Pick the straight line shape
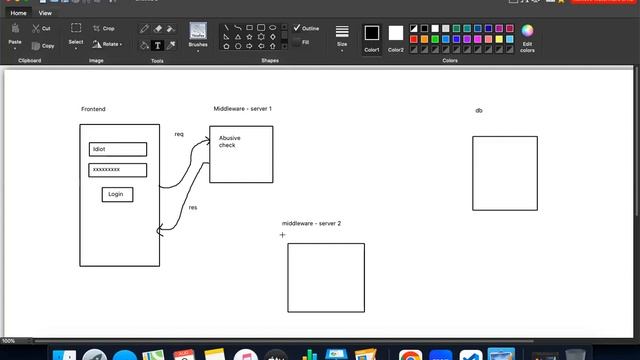Screen dimensions: 640x360 click(x=226, y=28)
